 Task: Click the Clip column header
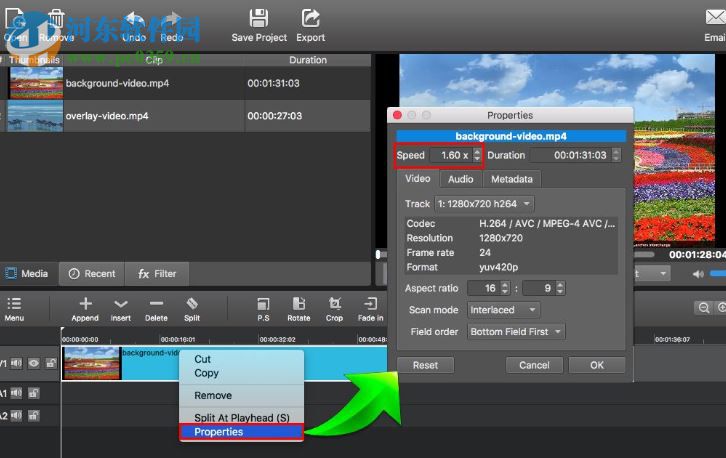(x=154, y=60)
